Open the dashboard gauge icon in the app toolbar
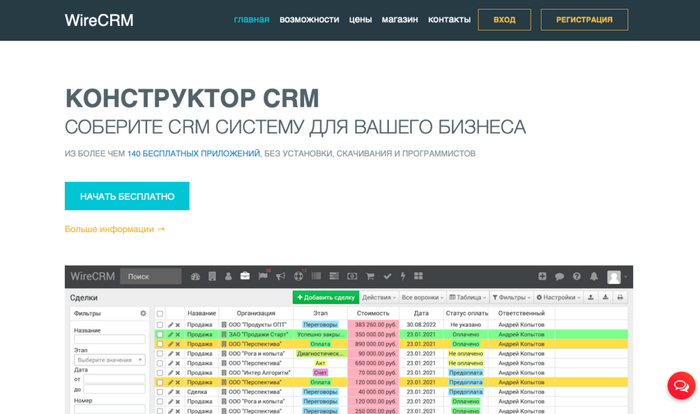700x414 pixels. (x=195, y=276)
